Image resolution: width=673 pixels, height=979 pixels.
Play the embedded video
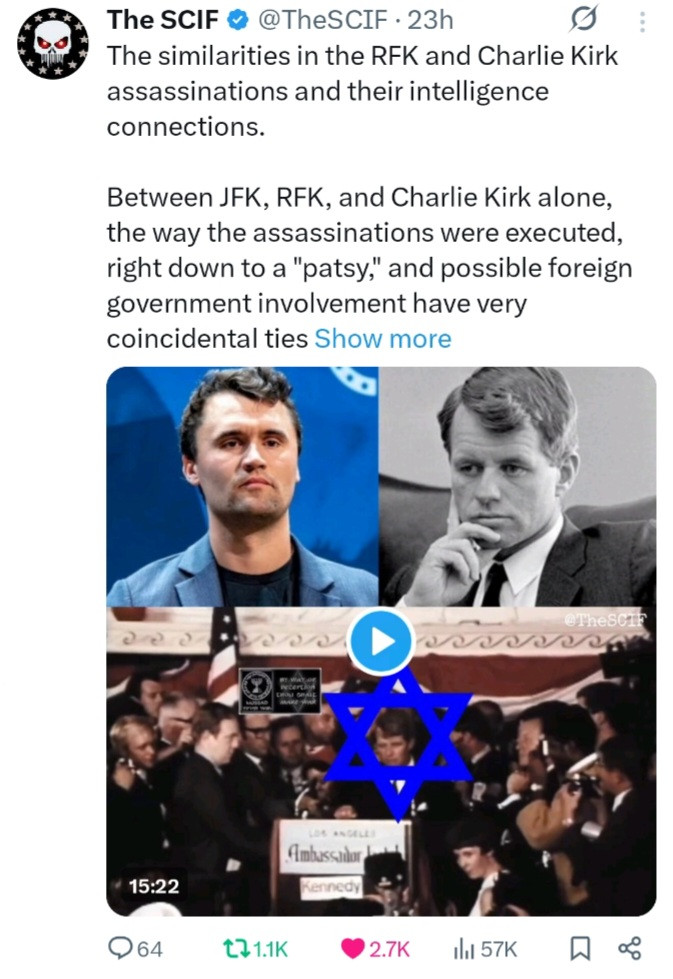[x=381, y=641]
